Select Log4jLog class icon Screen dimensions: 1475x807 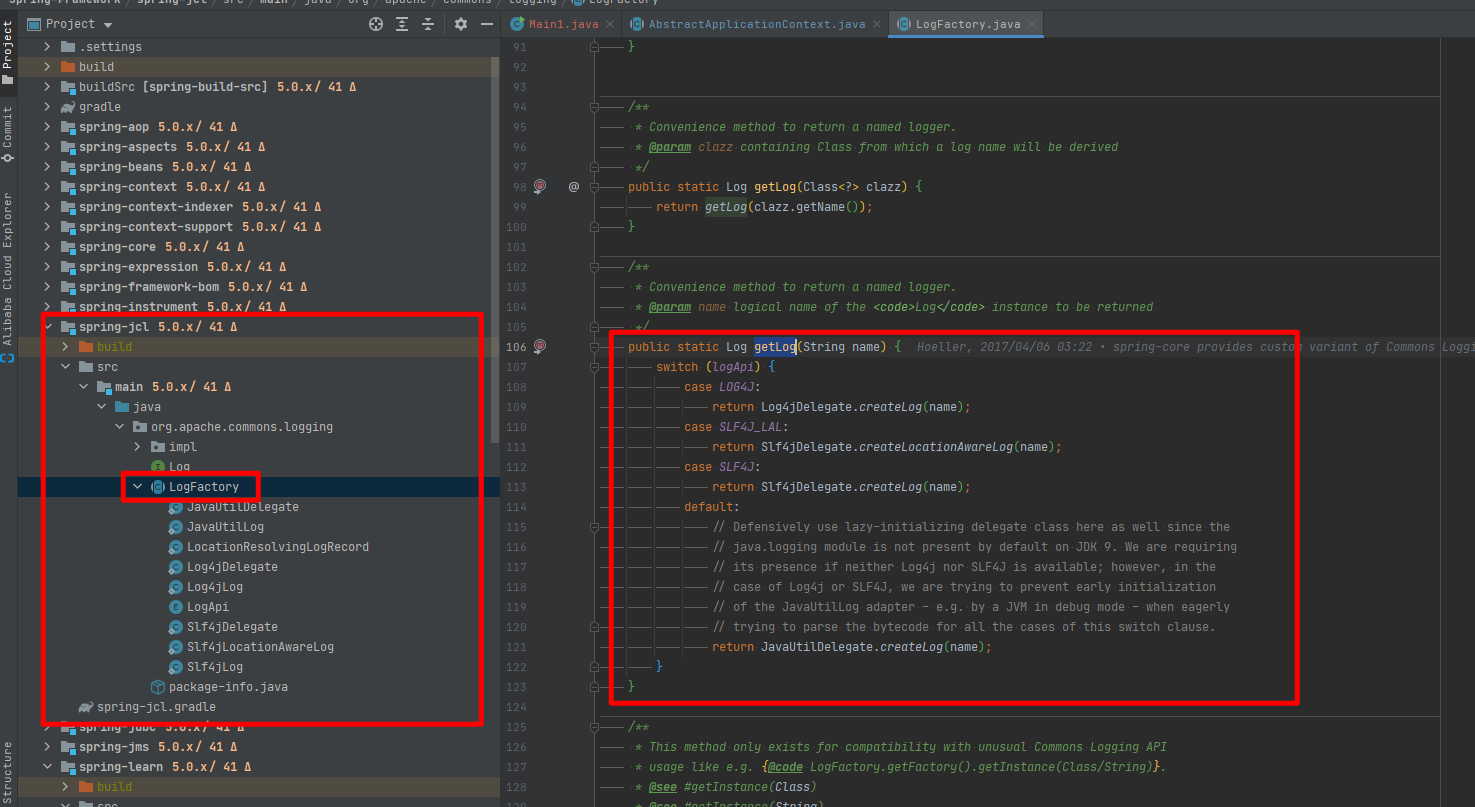click(x=176, y=587)
